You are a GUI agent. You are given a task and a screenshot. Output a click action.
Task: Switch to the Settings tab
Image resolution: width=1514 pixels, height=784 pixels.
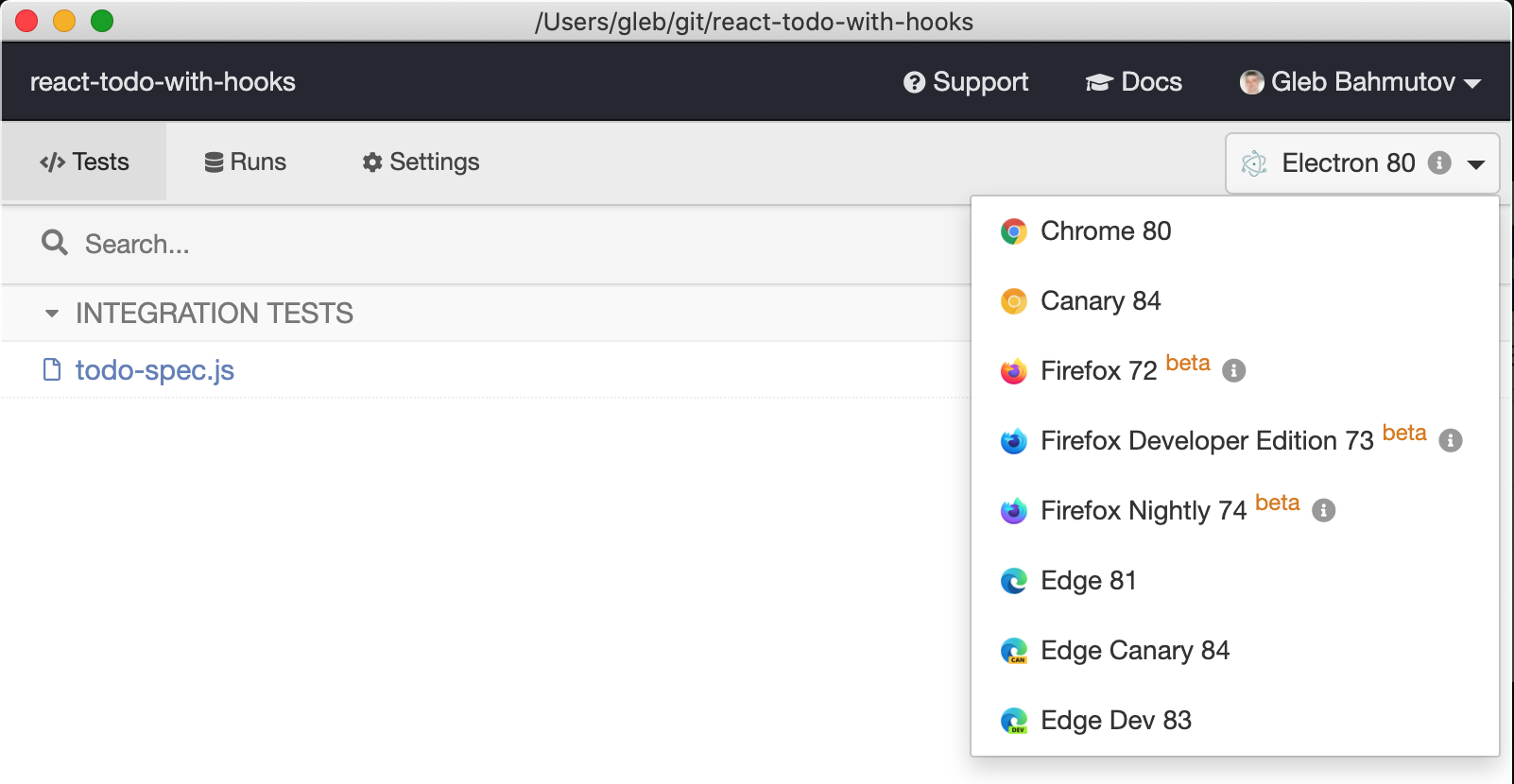(421, 162)
